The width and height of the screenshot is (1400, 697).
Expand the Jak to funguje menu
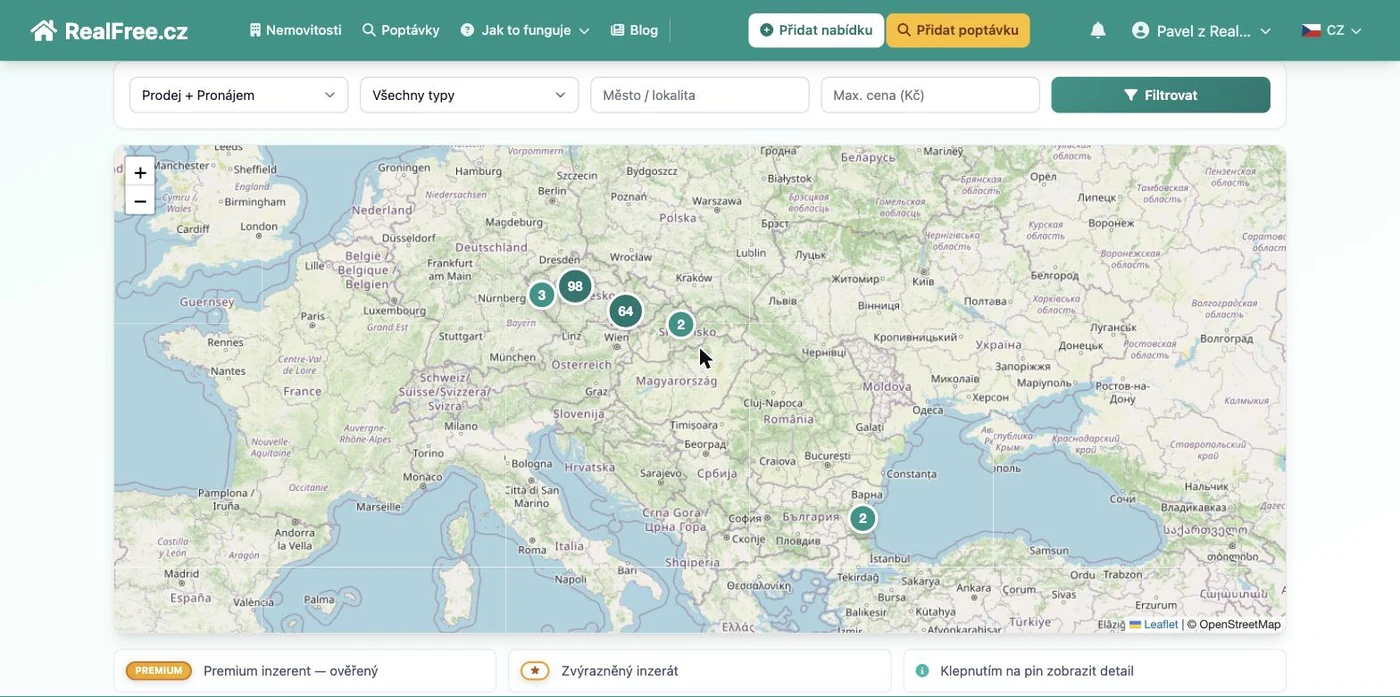(x=525, y=30)
